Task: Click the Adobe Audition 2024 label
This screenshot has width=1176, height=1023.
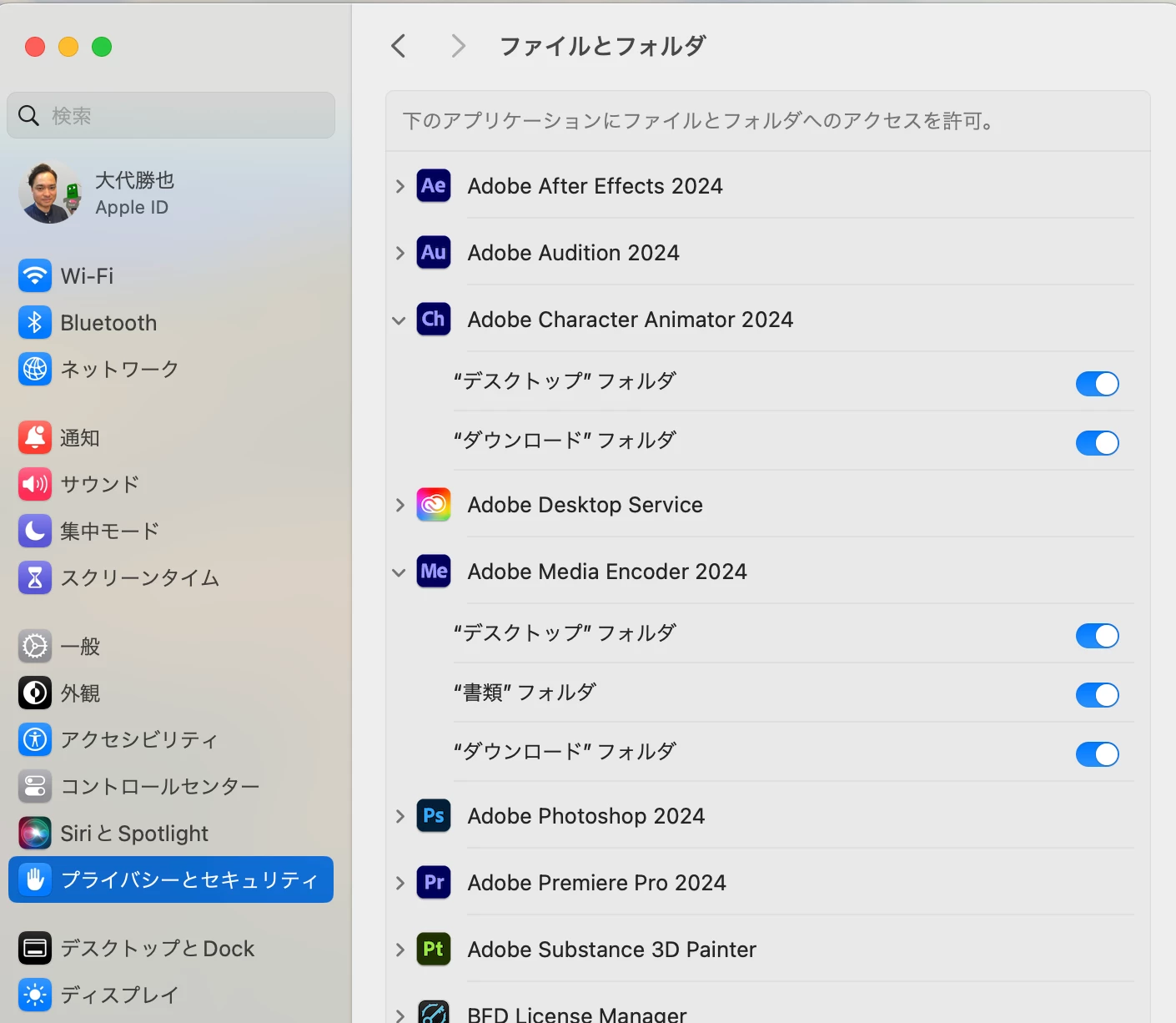Action: point(574,253)
